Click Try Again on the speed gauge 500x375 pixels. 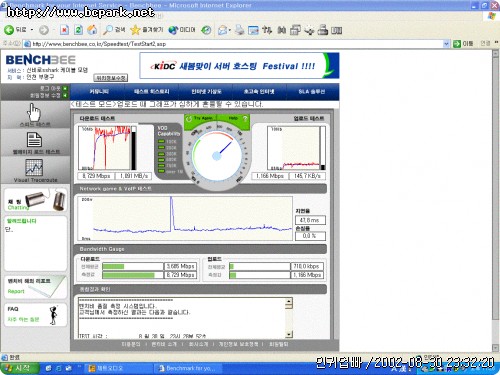click(x=200, y=118)
